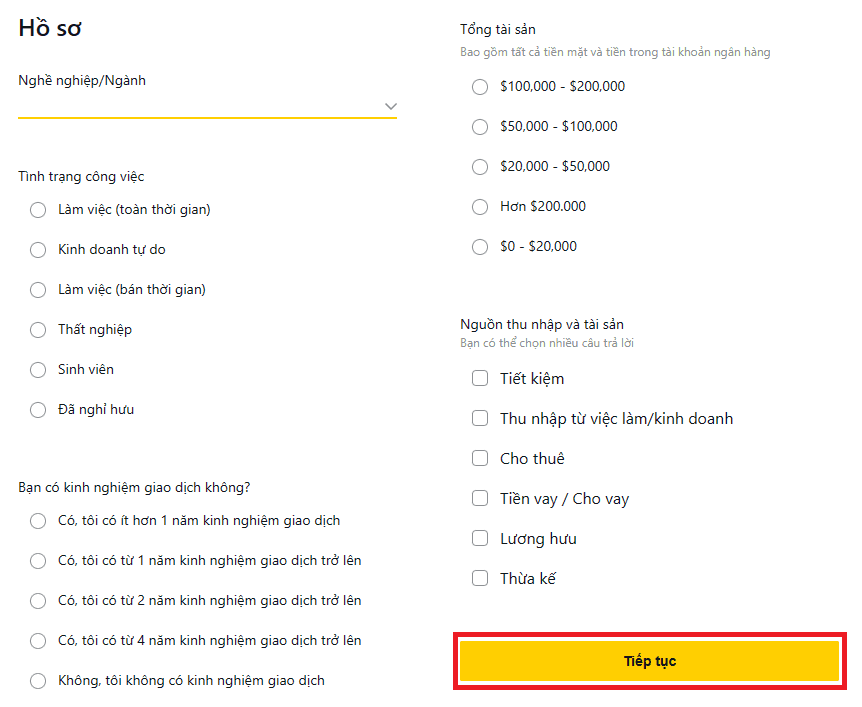The image size is (862, 707).
Task: Pick Hơn $200.000 assets option
Action: tap(480, 207)
